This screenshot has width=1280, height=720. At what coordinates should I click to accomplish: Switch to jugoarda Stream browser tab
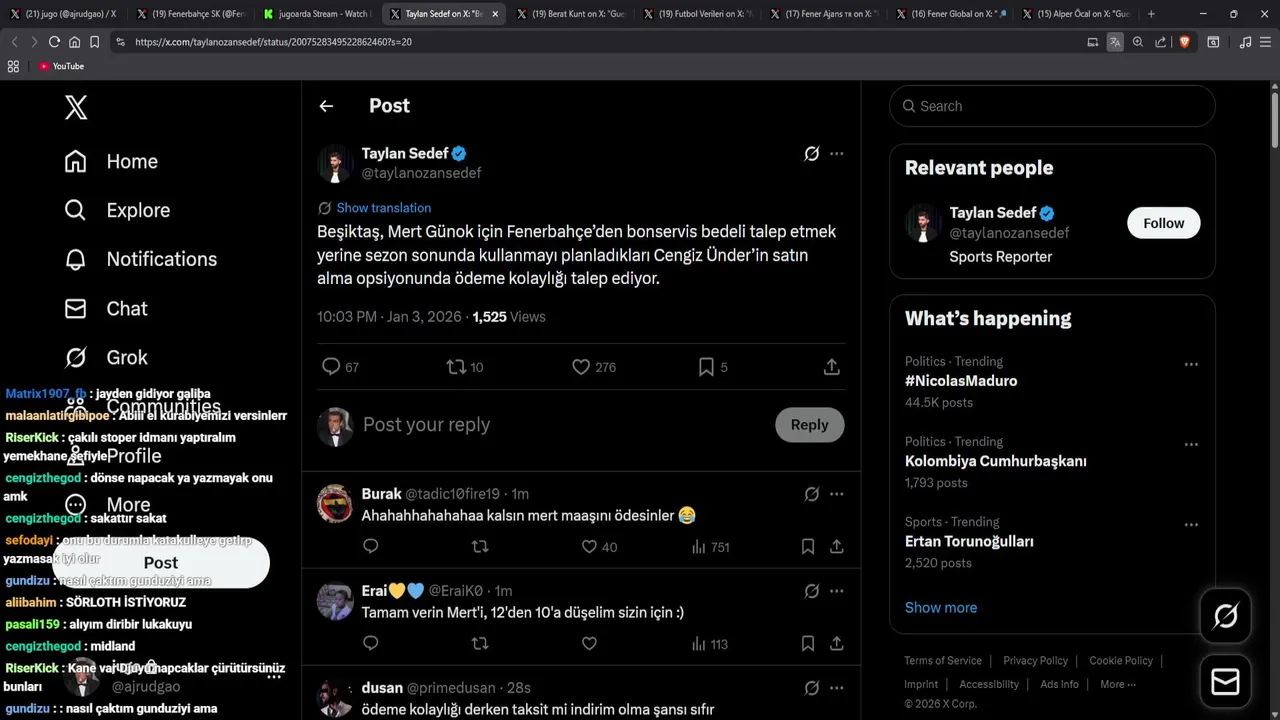(x=316, y=14)
